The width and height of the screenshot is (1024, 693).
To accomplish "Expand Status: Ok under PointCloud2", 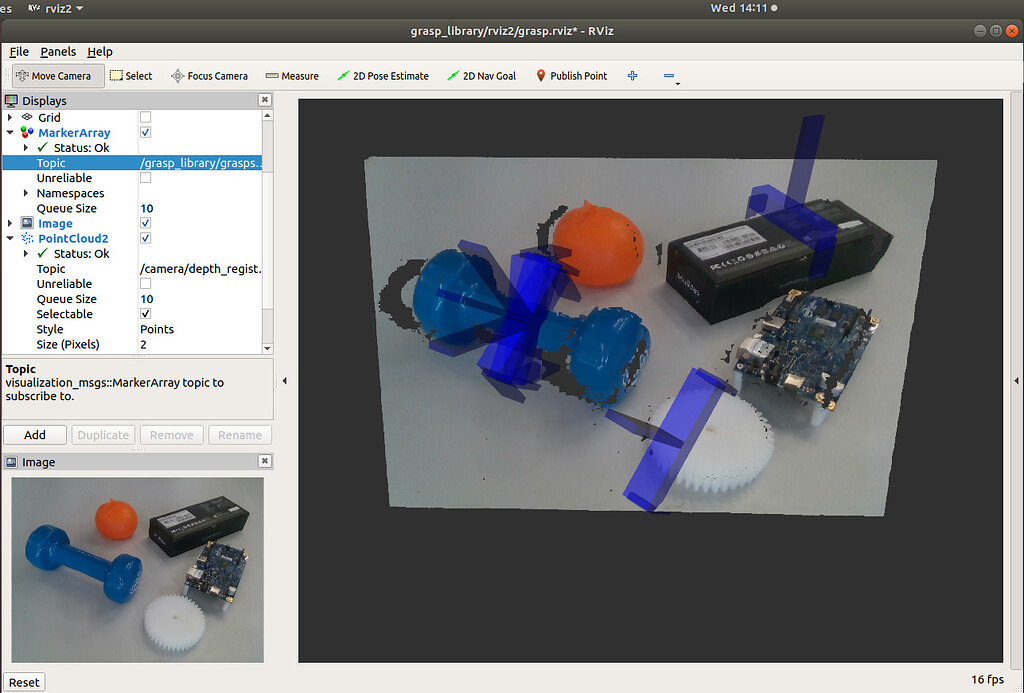I will (x=24, y=253).
